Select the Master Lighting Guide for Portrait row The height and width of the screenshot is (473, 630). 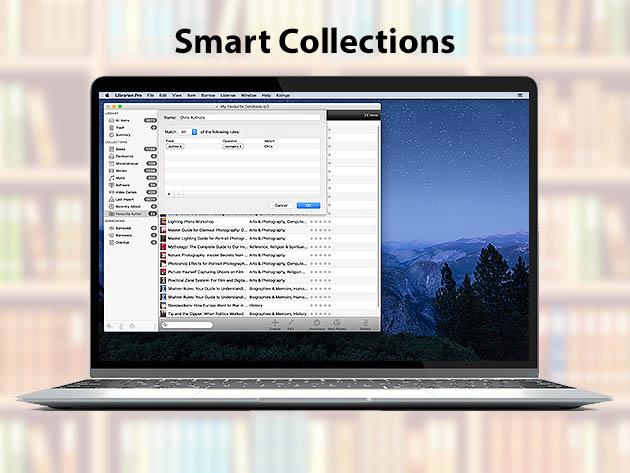pos(268,239)
